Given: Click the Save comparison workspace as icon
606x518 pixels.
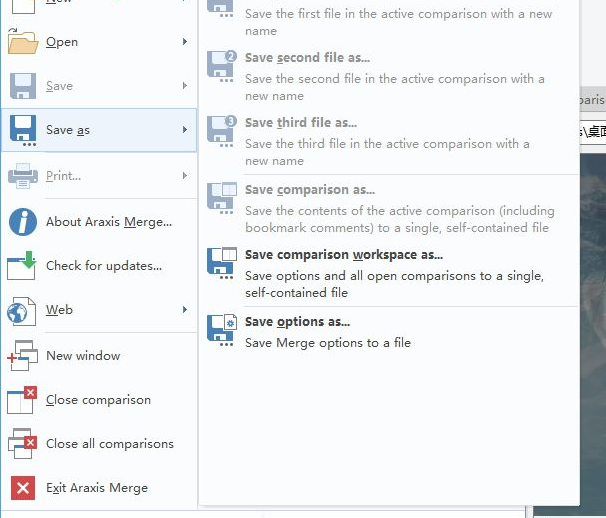Looking at the screenshot, I should point(222,263).
